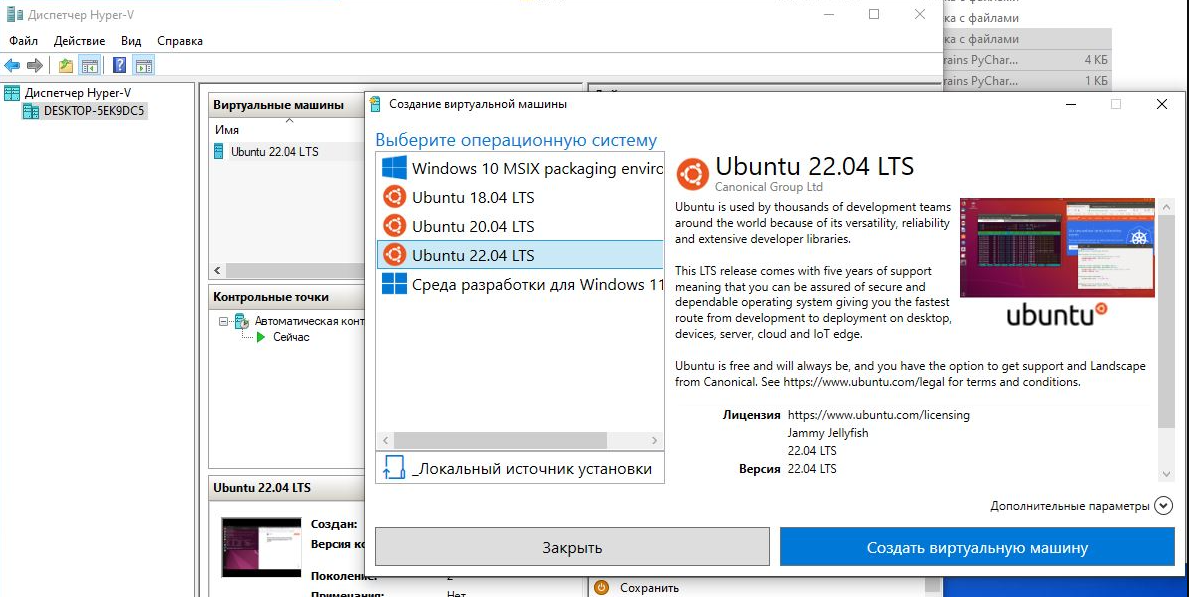Viewport: 1189px width, 597px height.
Task: Click the show console tree toolbar icon
Action: coord(89,63)
